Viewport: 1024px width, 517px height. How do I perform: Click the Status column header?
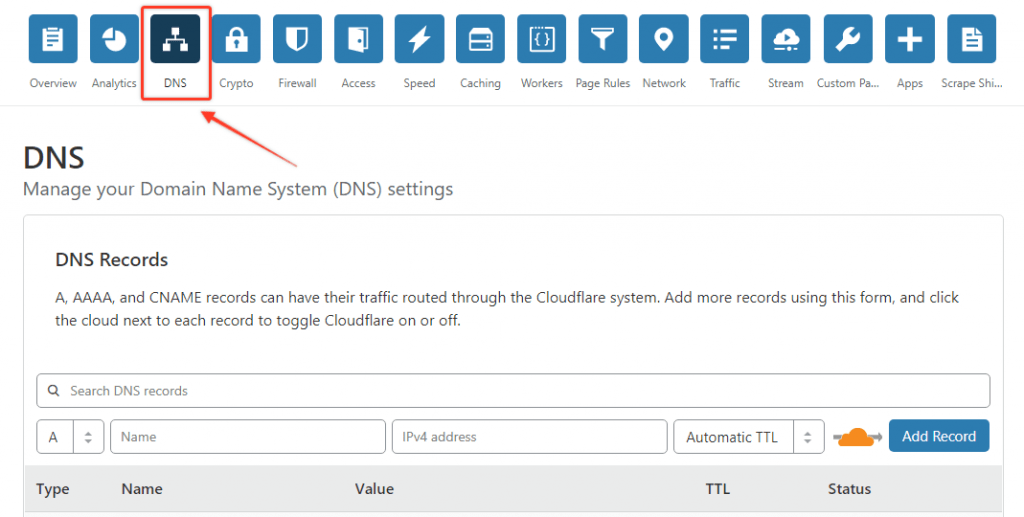click(850, 489)
